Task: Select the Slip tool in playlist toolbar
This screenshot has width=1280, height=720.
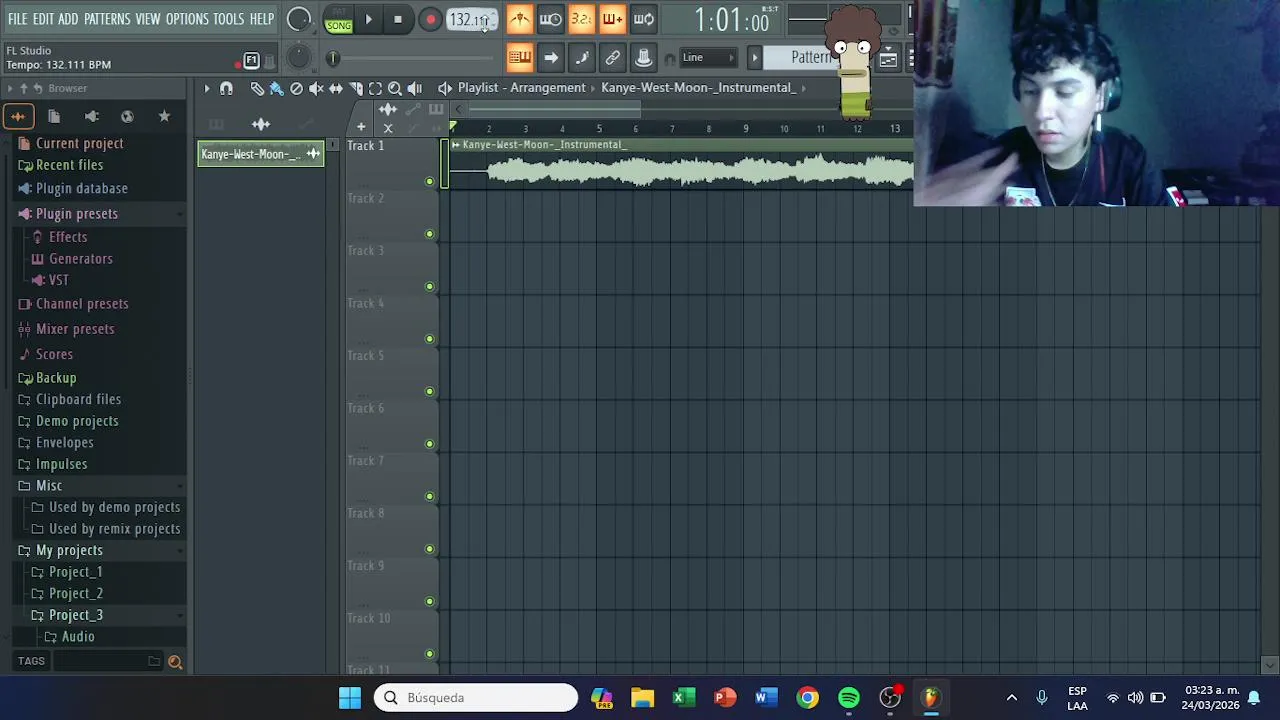Action: pyautogui.click(x=336, y=88)
